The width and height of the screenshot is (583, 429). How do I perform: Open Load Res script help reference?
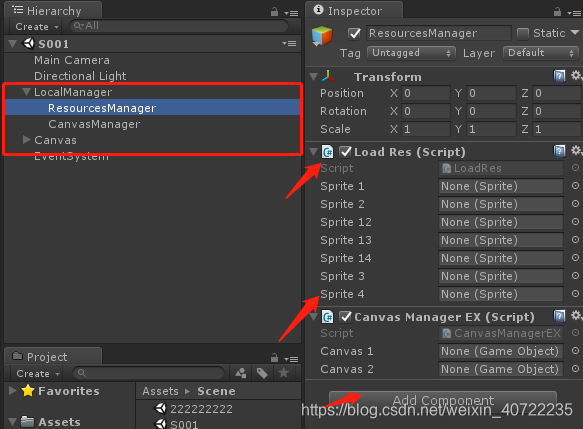click(x=559, y=151)
